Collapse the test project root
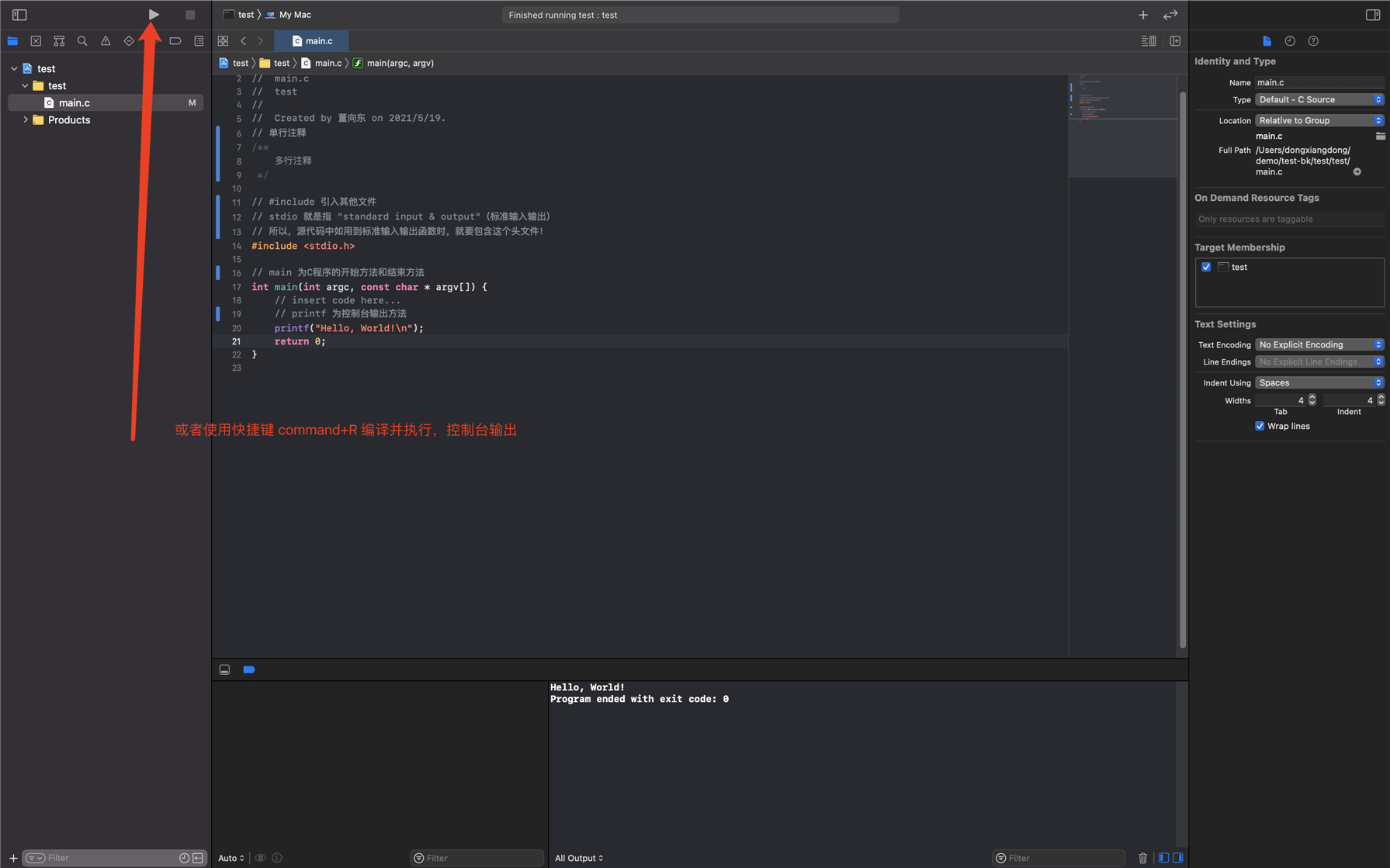The height and width of the screenshot is (868, 1390). click(x=14, y=68)
